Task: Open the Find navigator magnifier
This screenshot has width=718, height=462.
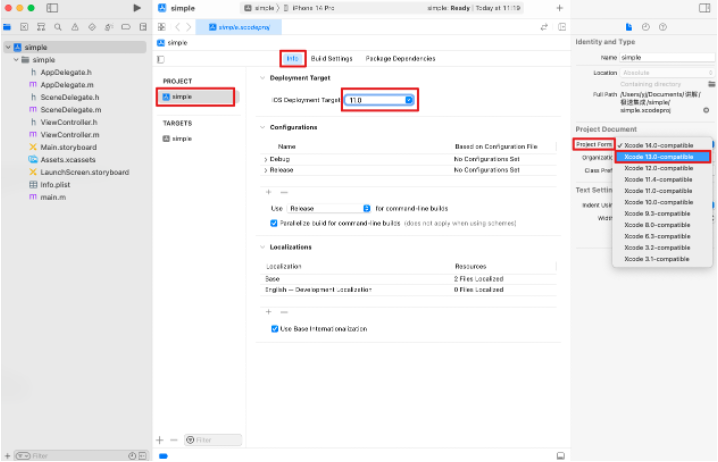Action: pyautogui.click(x=58, y=27)
